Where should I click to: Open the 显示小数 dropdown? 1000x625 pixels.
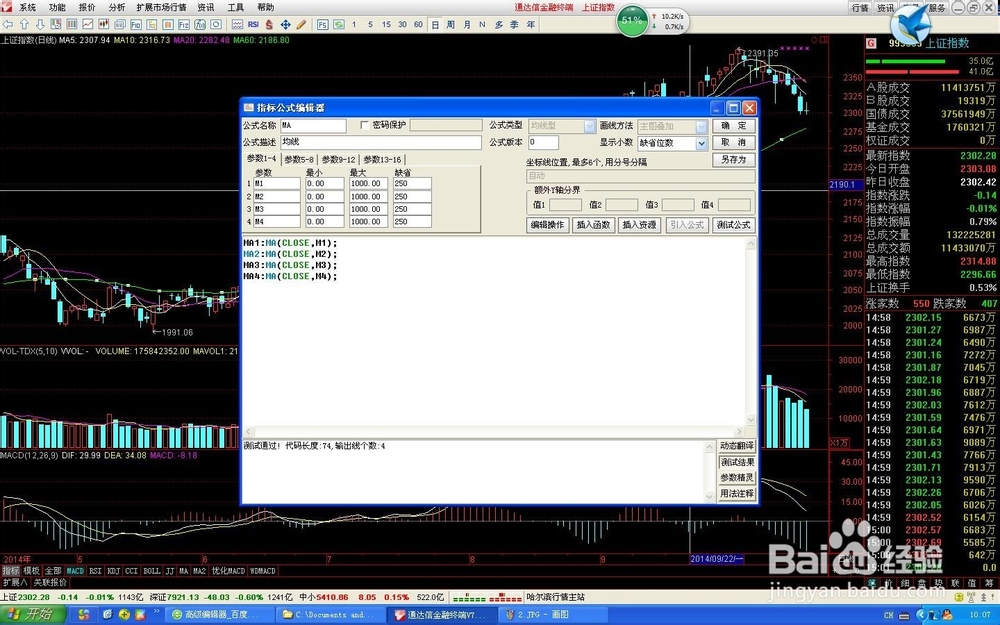click(702, 143)
